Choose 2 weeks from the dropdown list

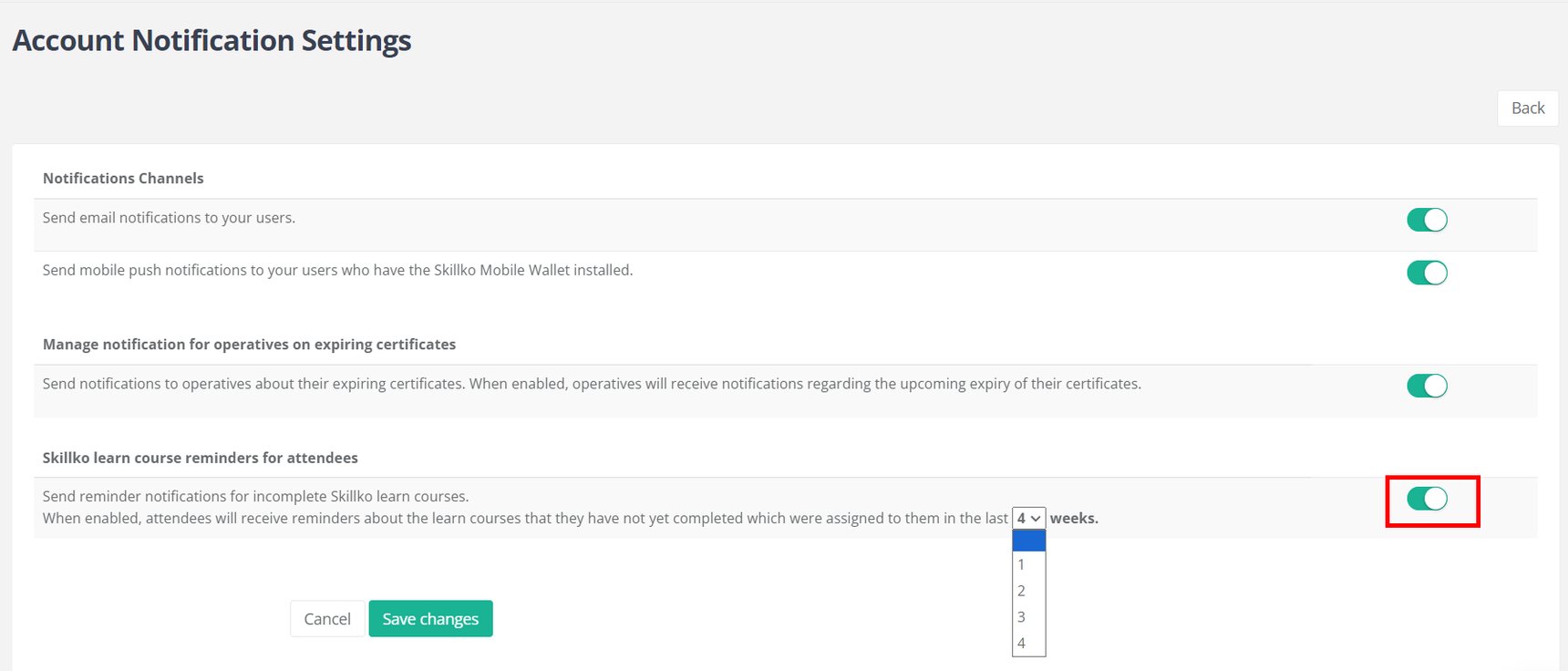[x=1028, y=591]
